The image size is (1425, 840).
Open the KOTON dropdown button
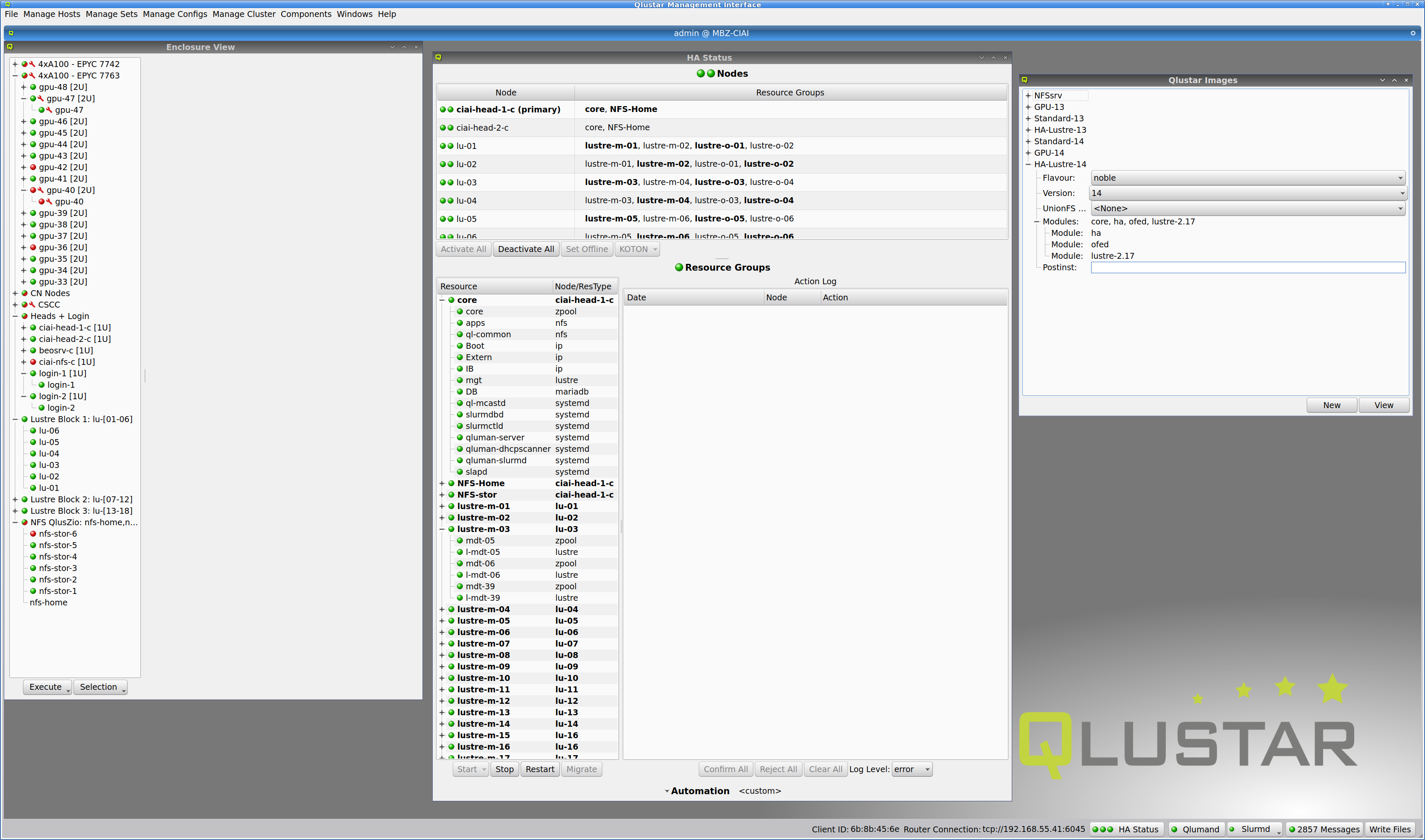coord(637,249)
